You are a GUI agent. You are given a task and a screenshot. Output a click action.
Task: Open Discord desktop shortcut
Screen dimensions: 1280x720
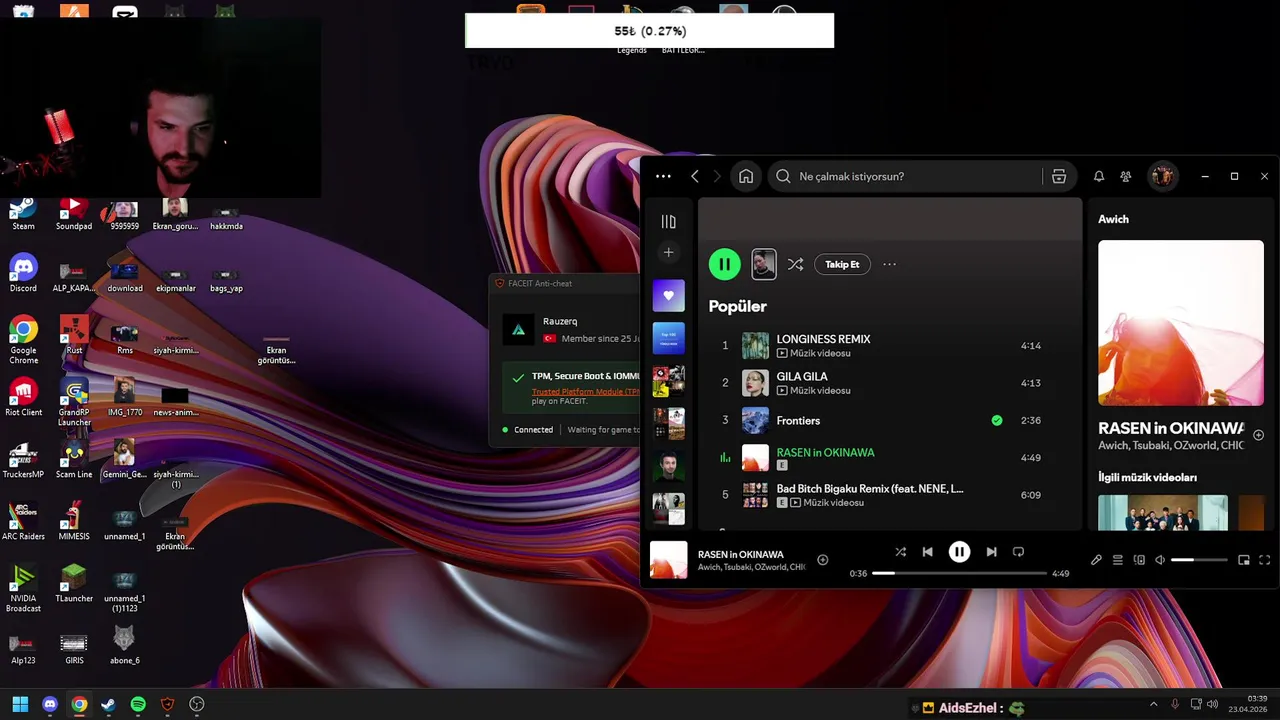23,274
